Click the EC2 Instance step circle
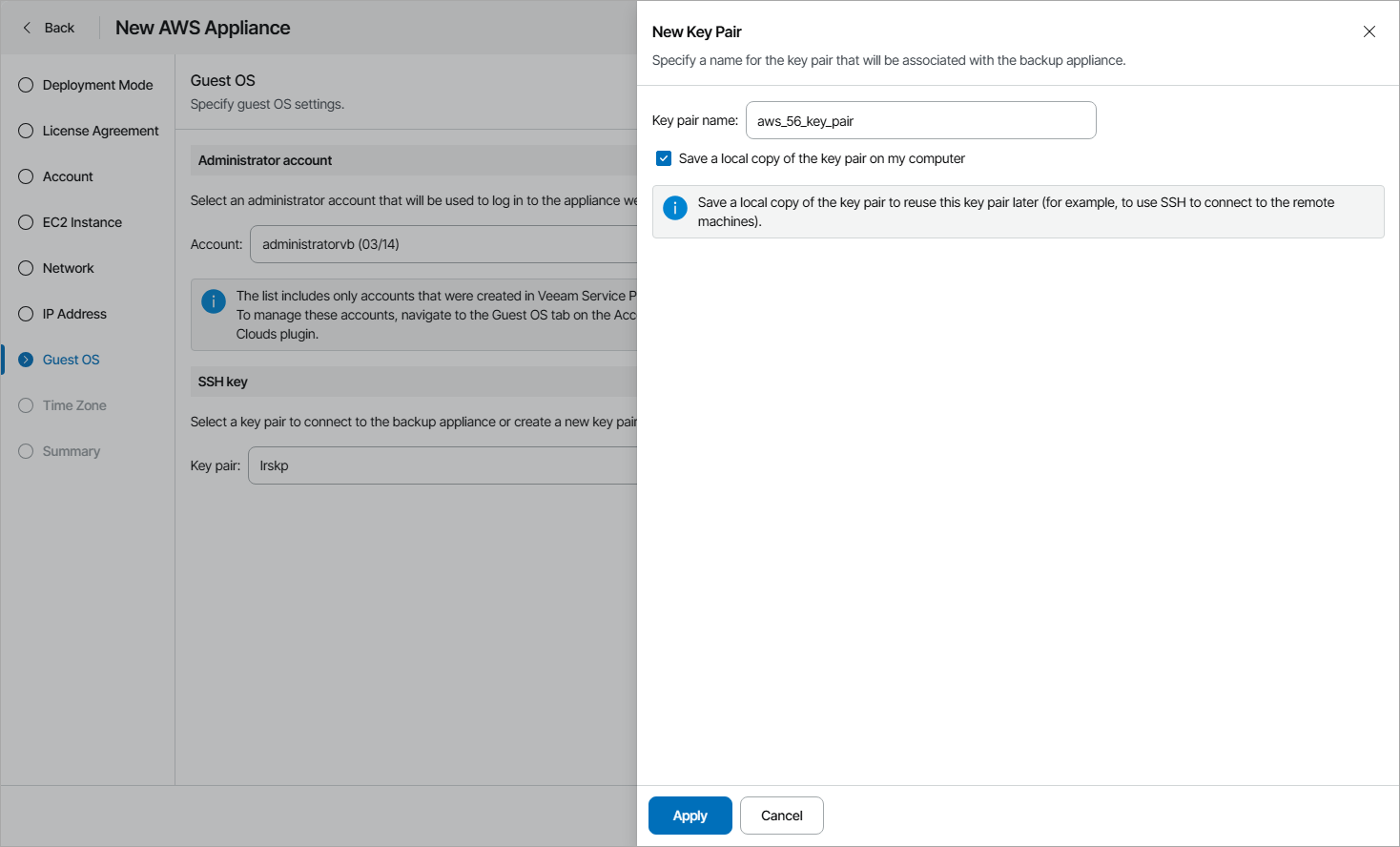This screenshot has height=847, width=1400. 26,222
